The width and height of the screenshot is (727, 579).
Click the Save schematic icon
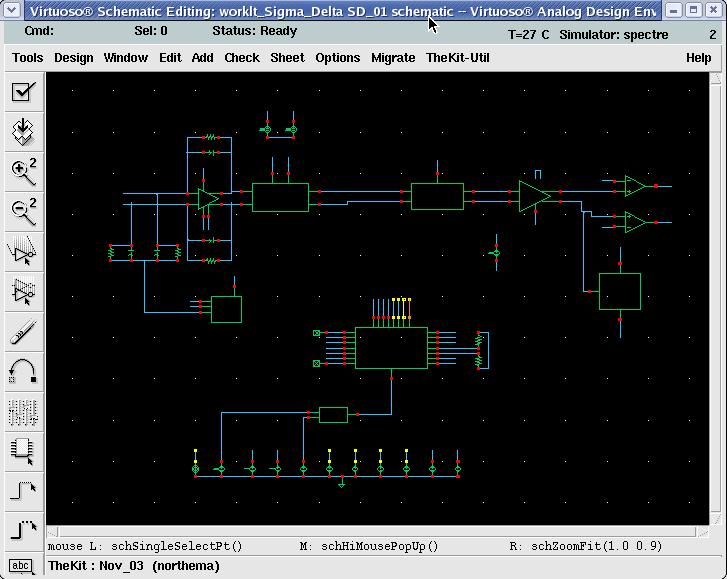[x=23, y=131]
